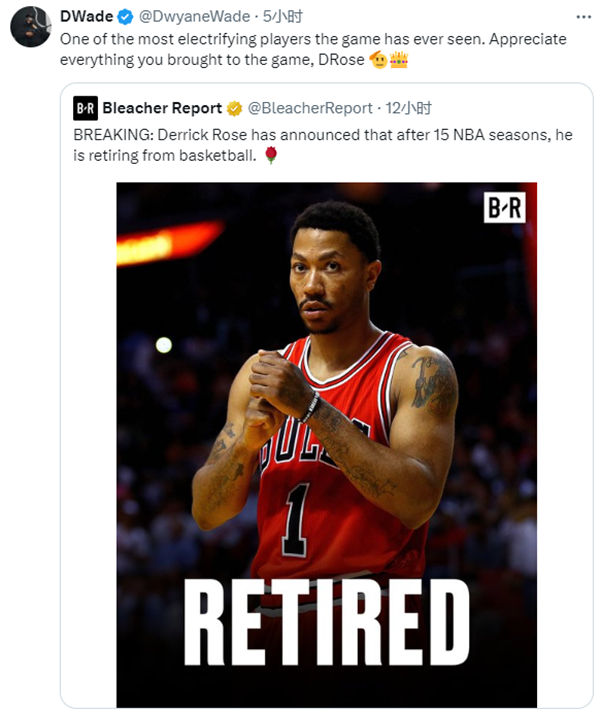
Task: Open the @BleacherReport handle link
Action: tap(310, 108)
